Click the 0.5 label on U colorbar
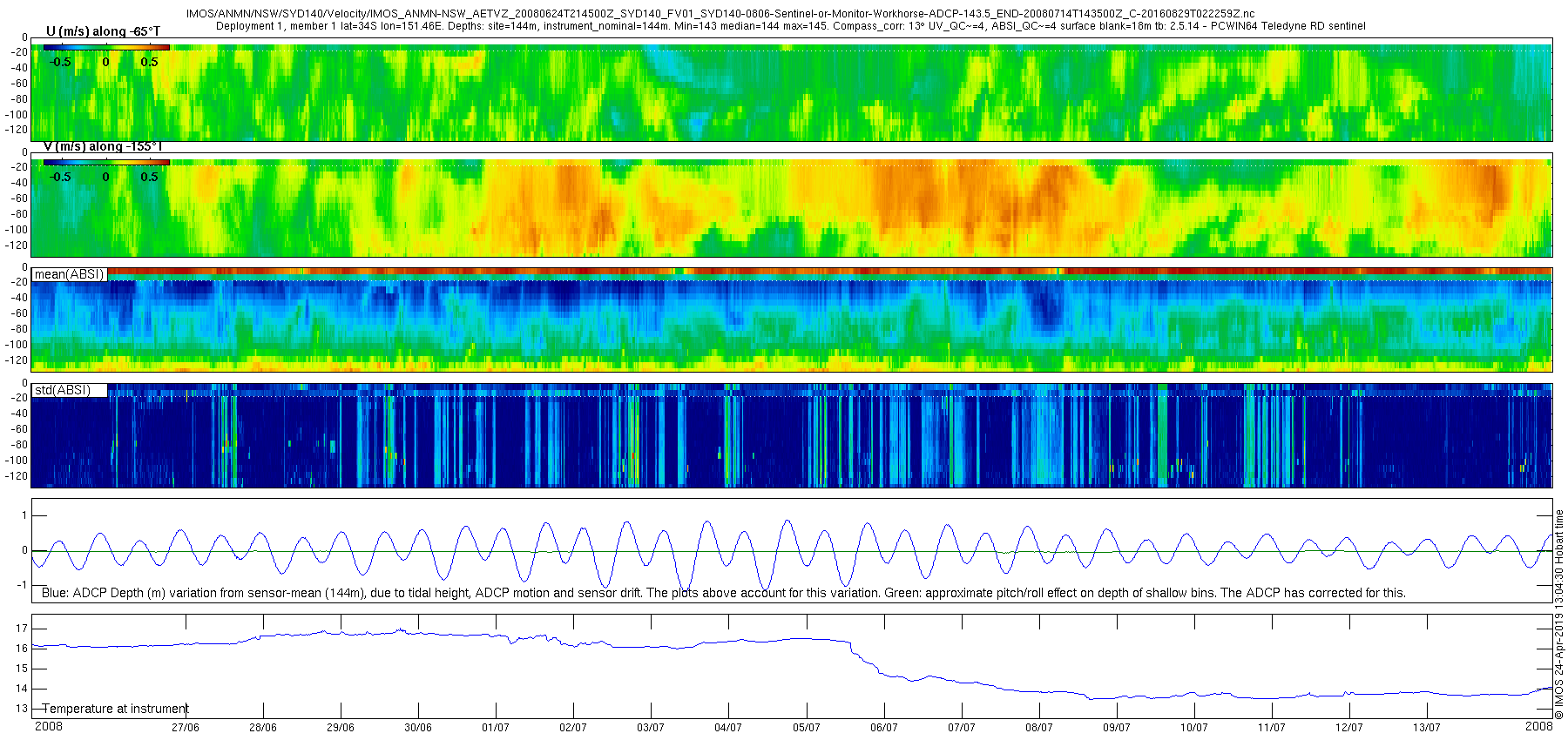1568x740 pixels. (149, 62)
